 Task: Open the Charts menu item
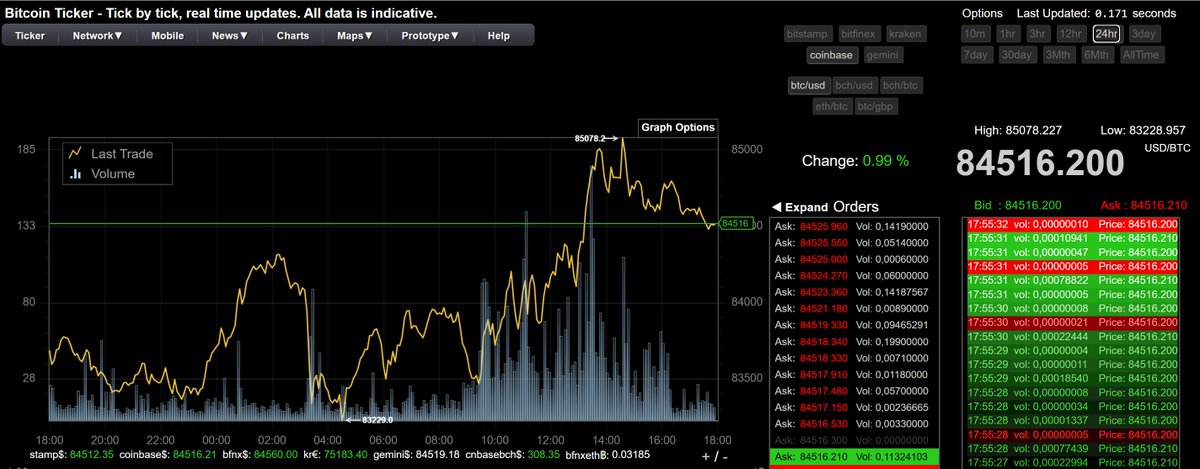pyautogui.click(x=293, y=35)
